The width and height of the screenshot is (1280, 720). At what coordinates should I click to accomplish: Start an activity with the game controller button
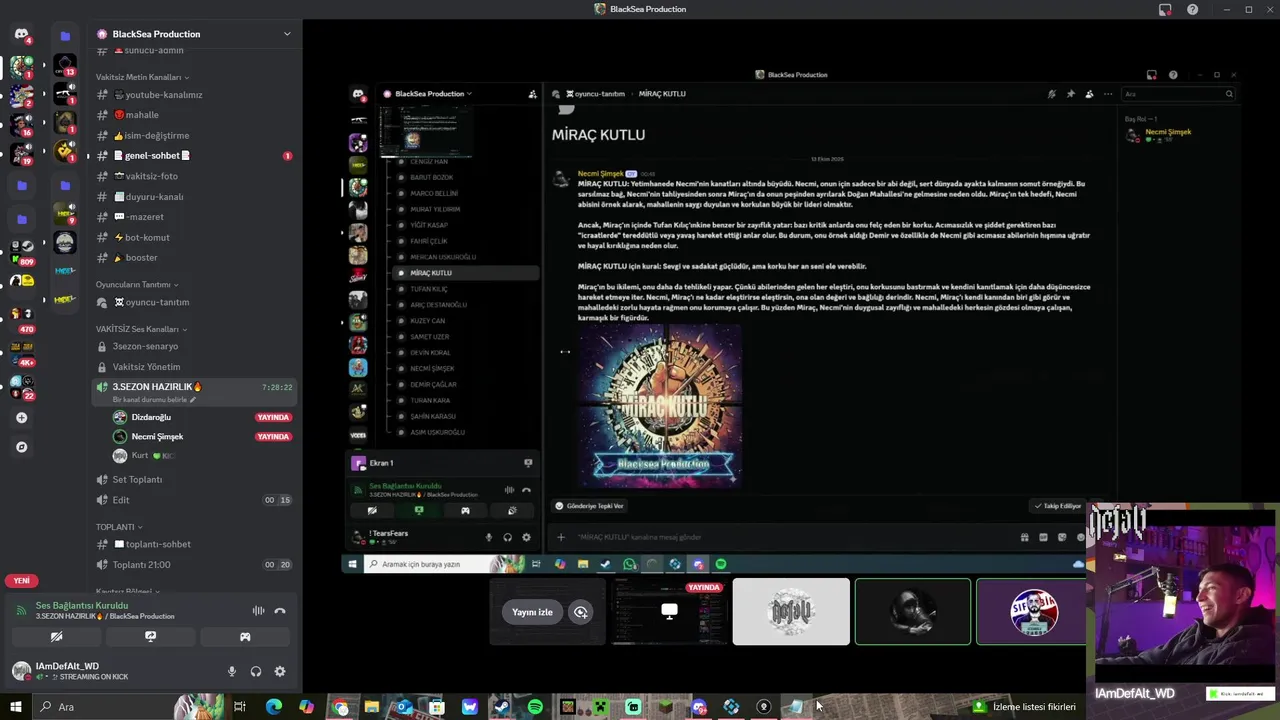coord(245,636)
